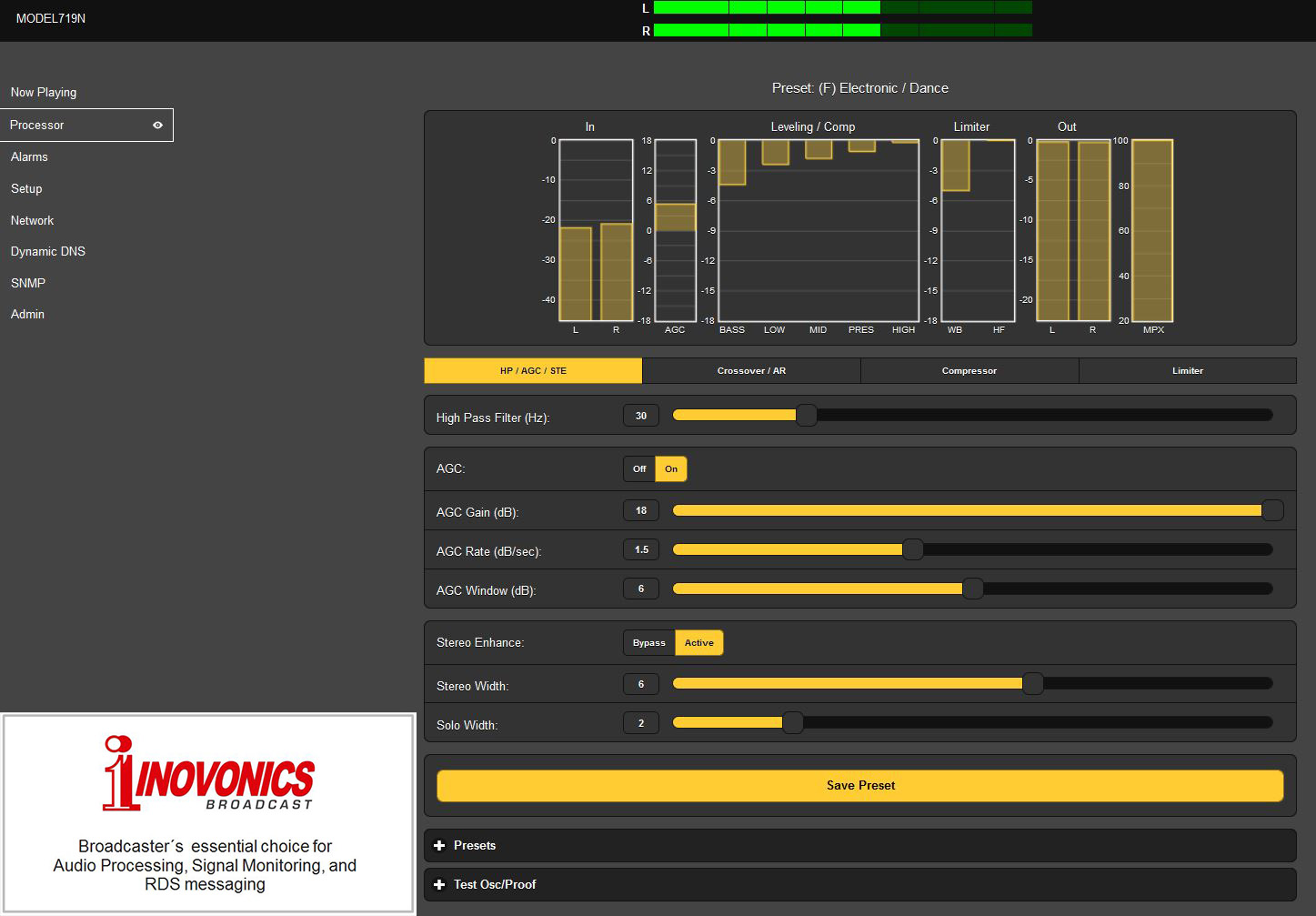Click the Stereo Width slider handle

point(1032,684)
